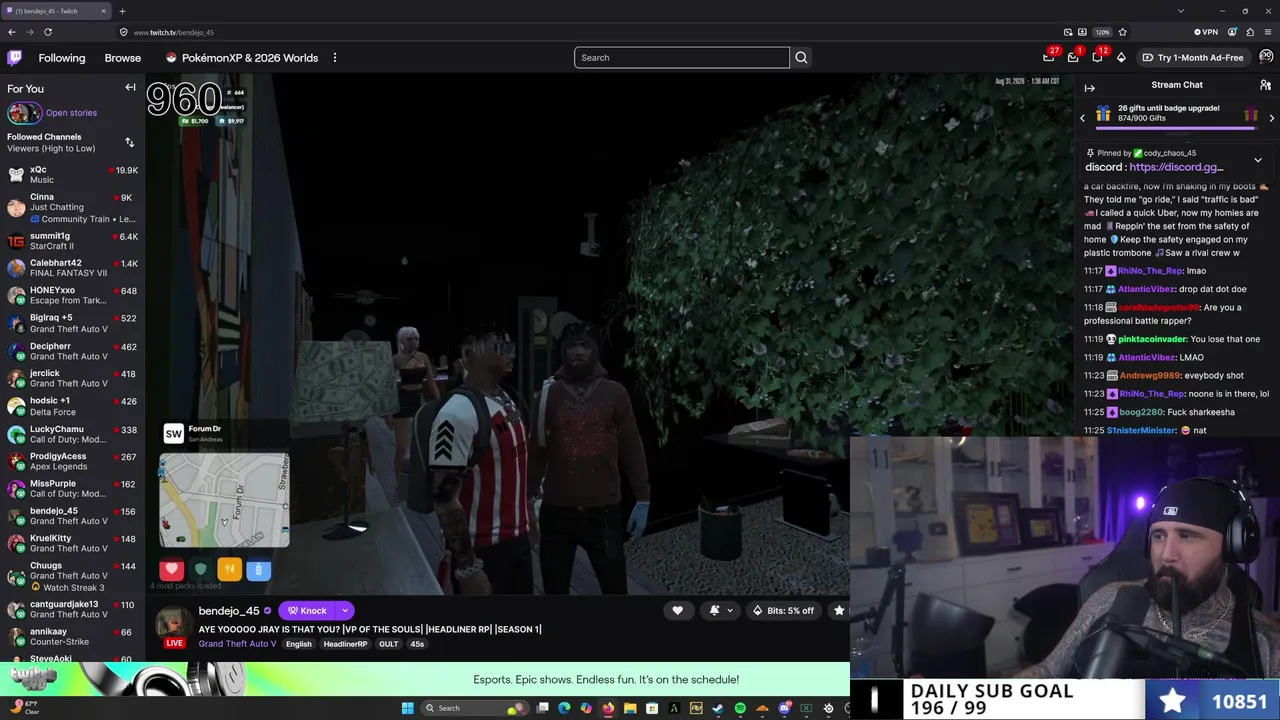
Task: Select the English stream tag
Action: pos(299,644)
